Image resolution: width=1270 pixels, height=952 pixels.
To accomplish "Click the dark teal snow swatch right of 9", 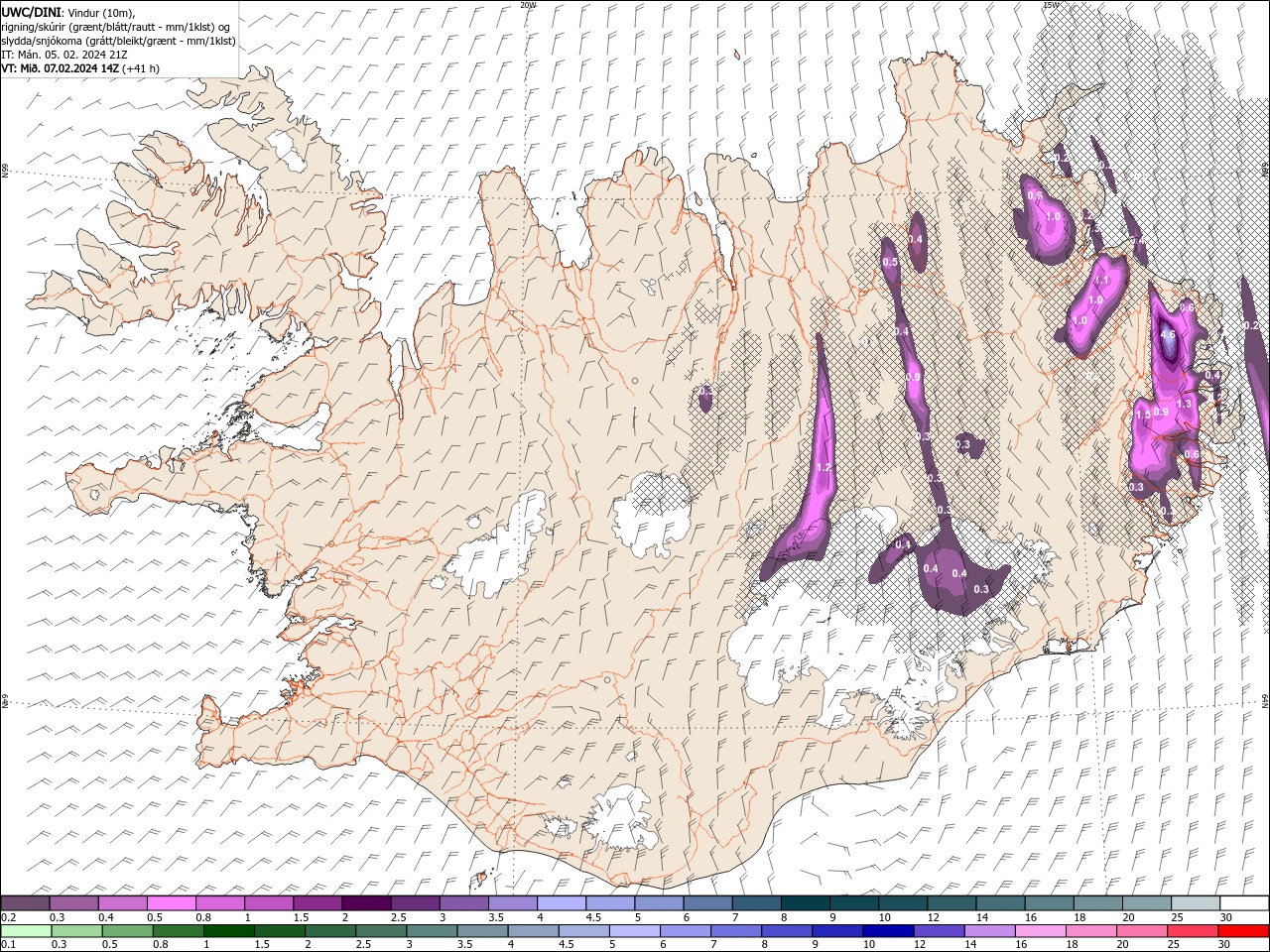I will pyautogui.click(x=853, y=902).
